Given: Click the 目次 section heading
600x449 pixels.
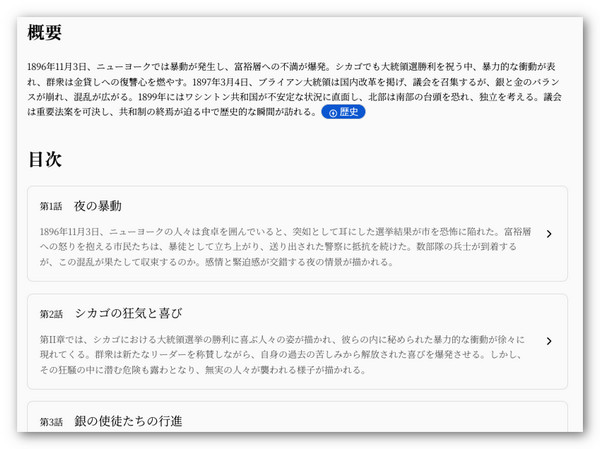Looking at the screenshot, I should 45,159.
